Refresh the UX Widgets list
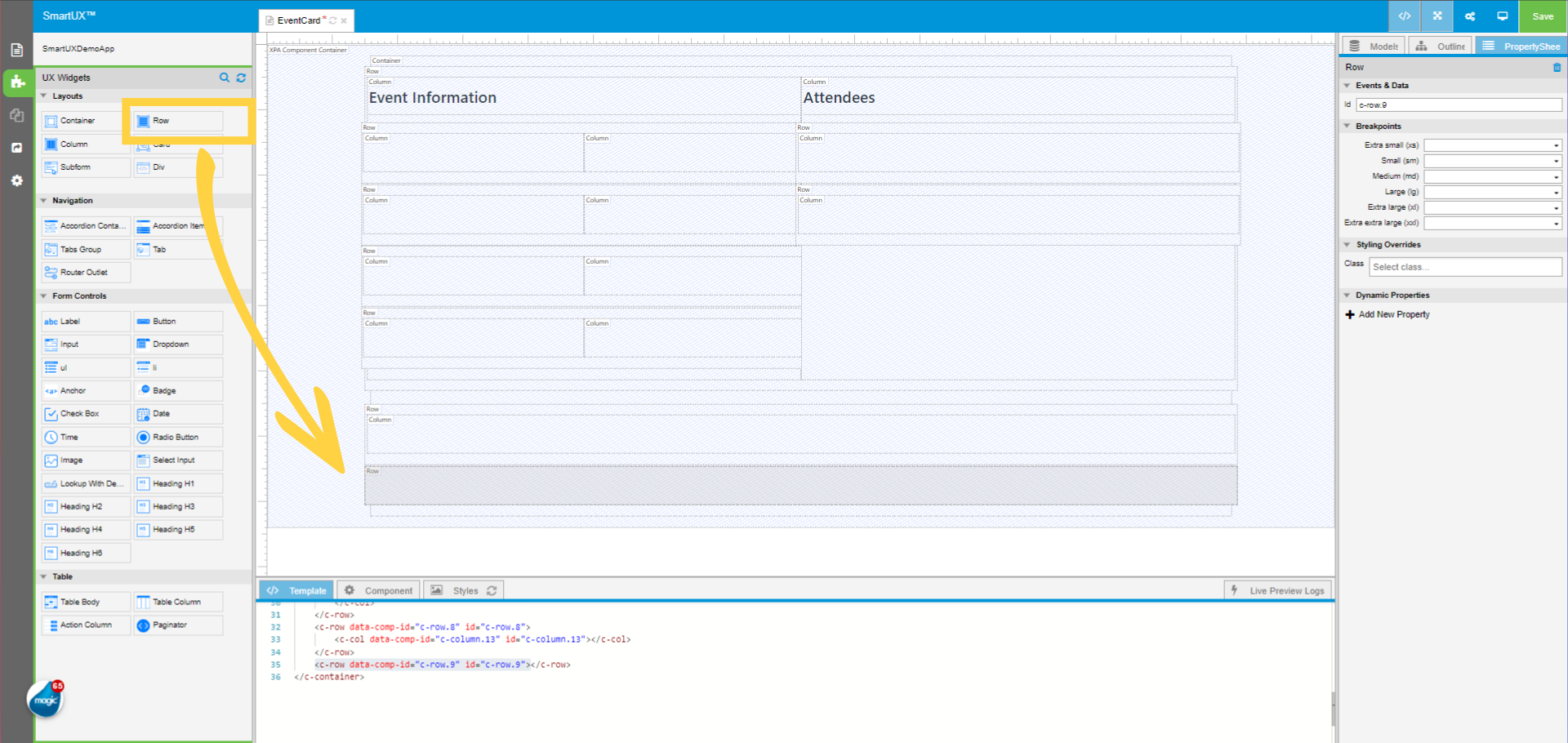The width and height of the screenshot is (1568, 743). coord(241,78)
